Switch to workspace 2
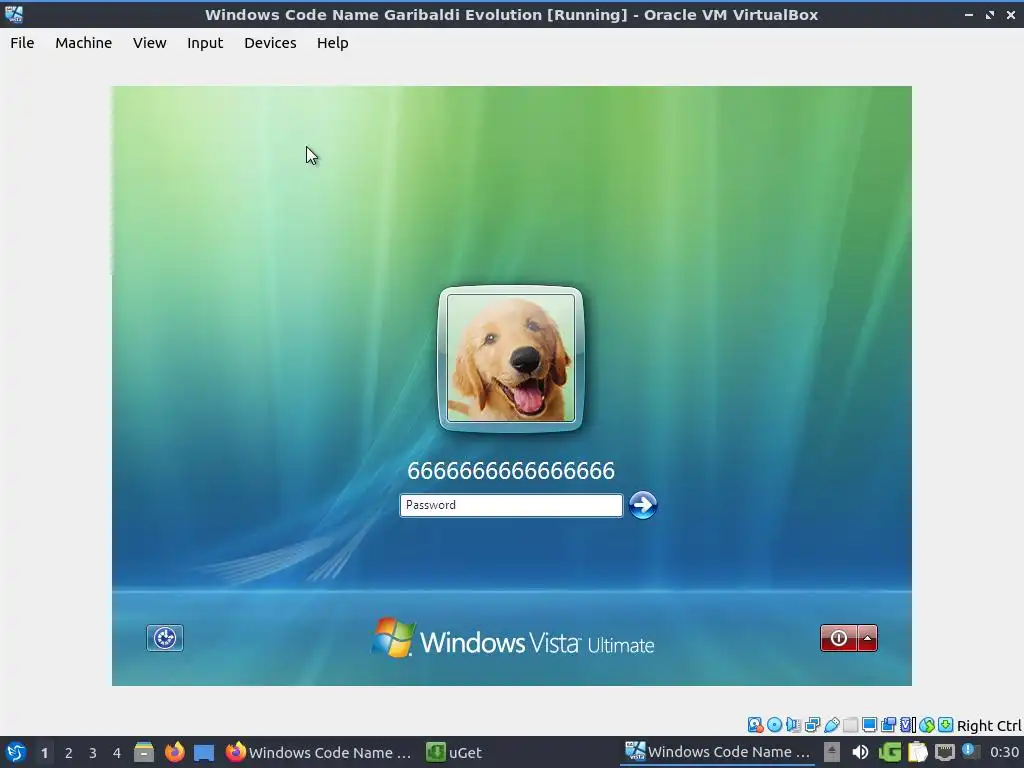 pyautogui.click(x=69, y=753)
